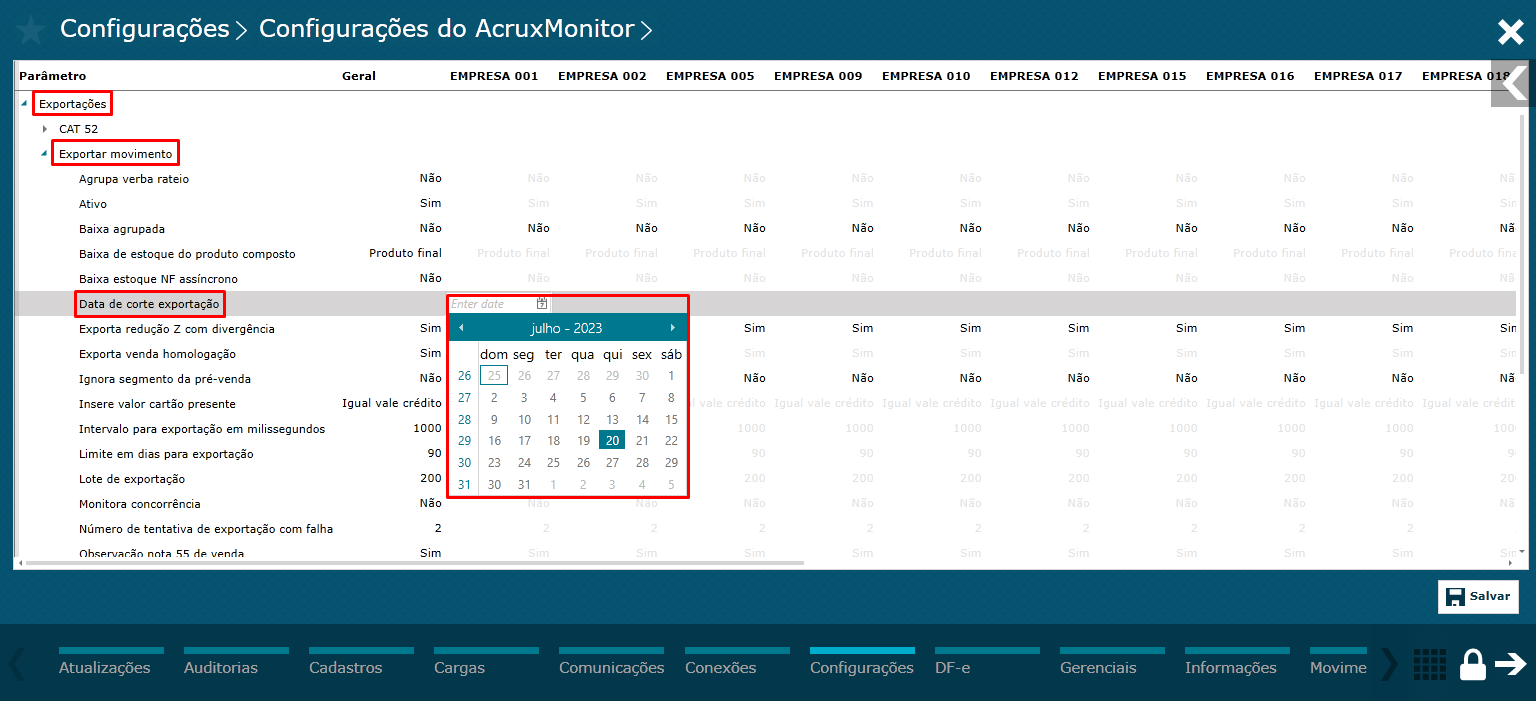
Task: Close the configuration screen with X
Action: [1510, 33]
